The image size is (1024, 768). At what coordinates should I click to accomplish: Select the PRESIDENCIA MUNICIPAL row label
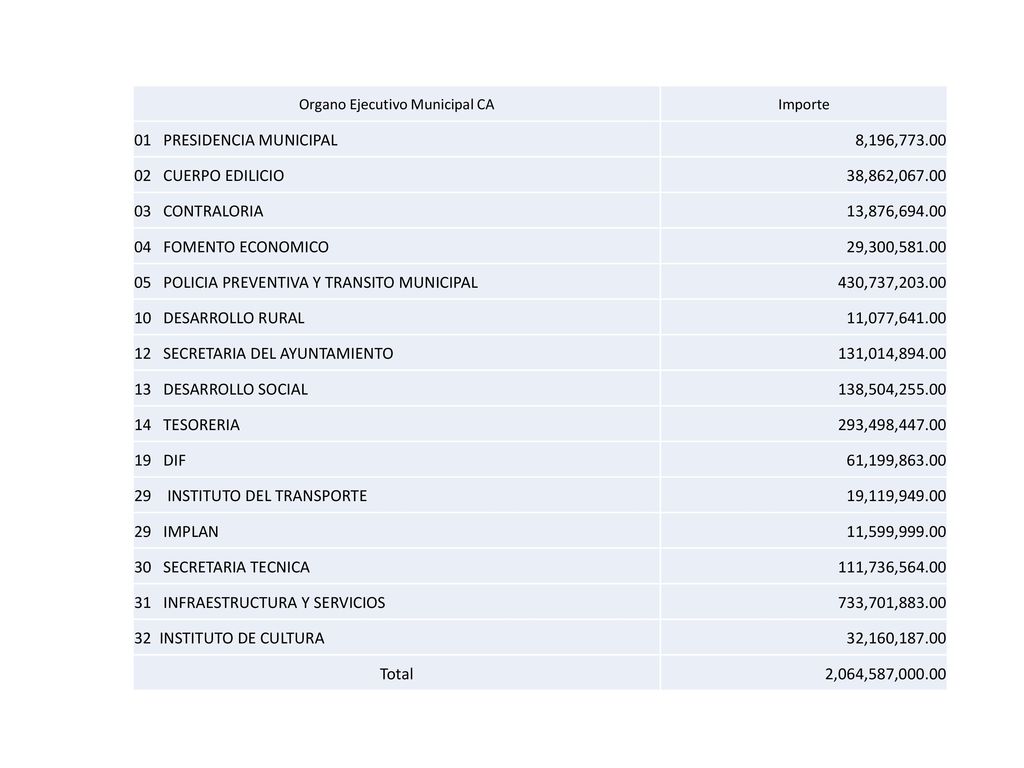250,140
